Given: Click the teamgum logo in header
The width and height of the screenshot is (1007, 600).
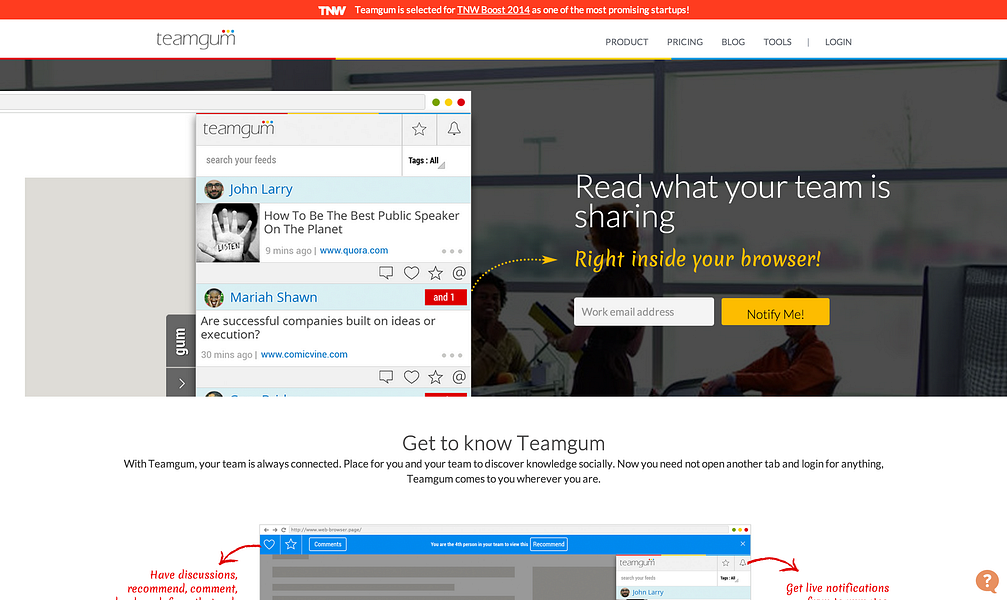Looking at the screenshot, I should click(195, 39).
